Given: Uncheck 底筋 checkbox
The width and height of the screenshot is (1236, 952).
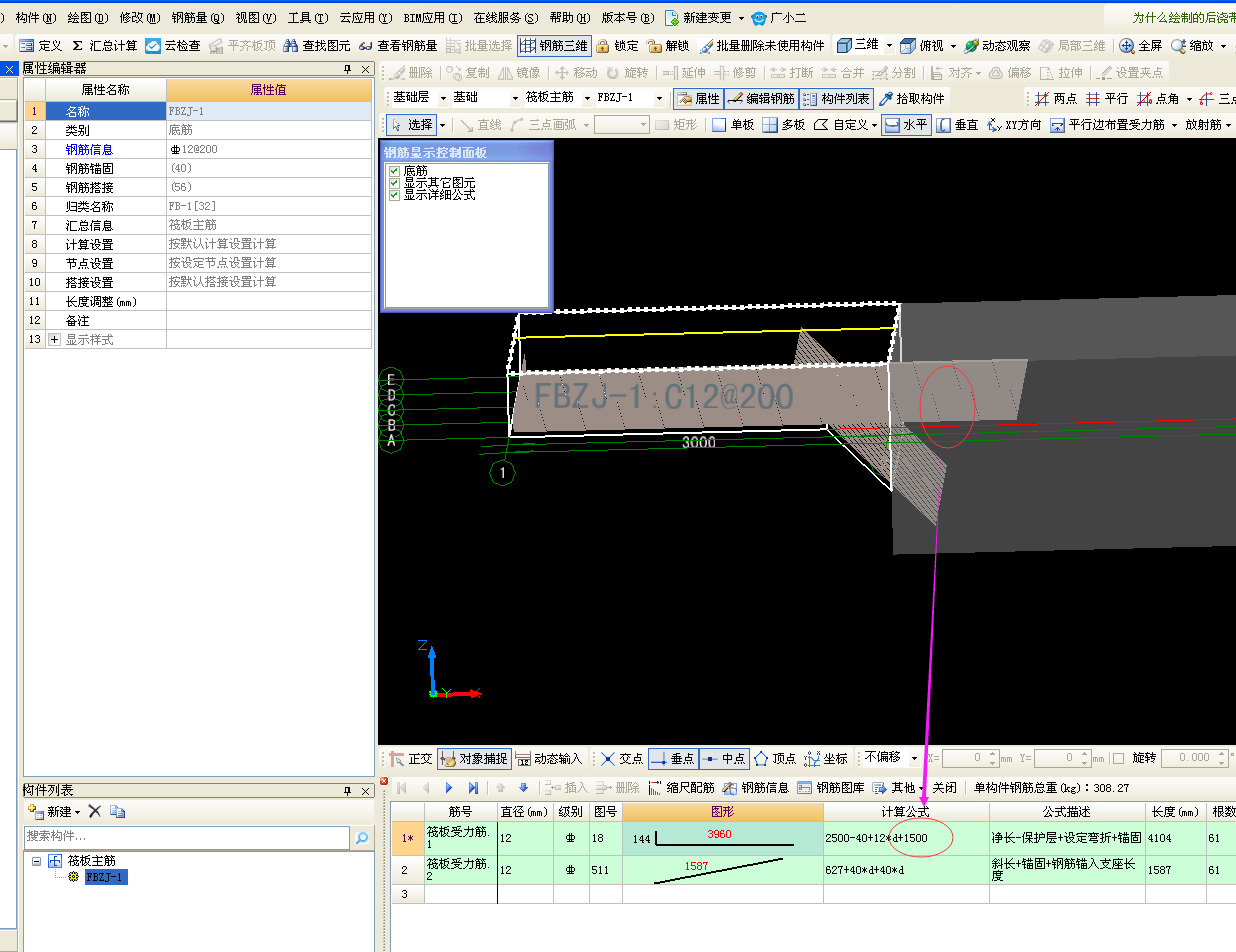Looking at the screenshot, I should pyautogui.click(x=394, y=172).
